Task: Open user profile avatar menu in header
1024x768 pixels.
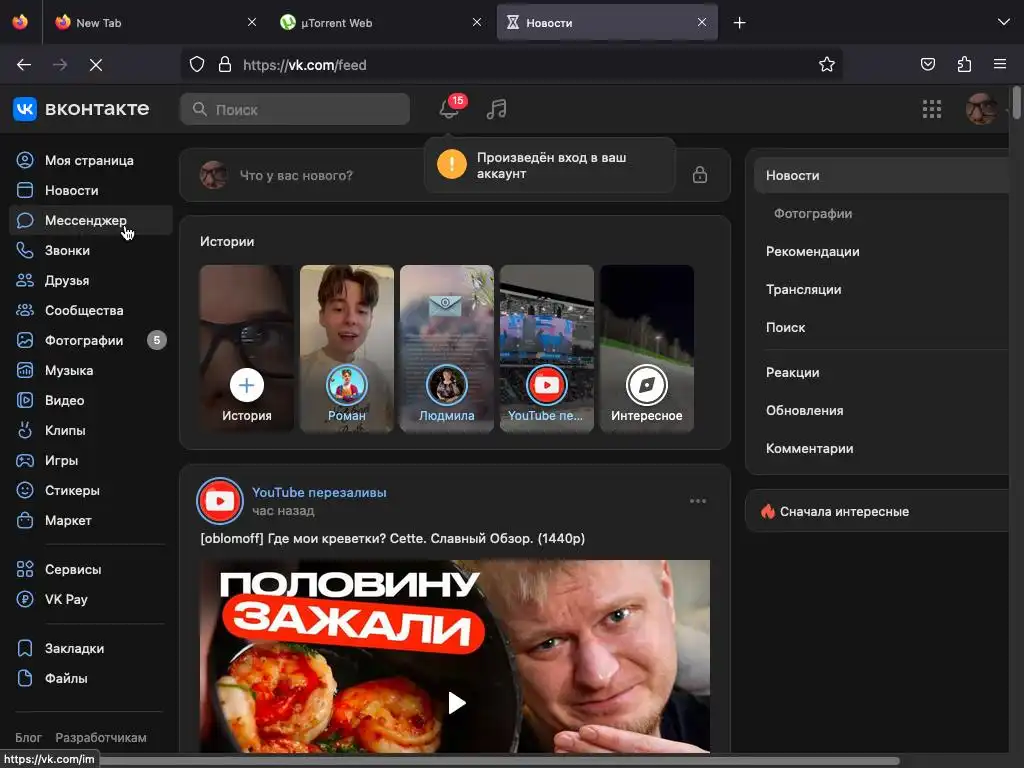Action: [982, 109]
